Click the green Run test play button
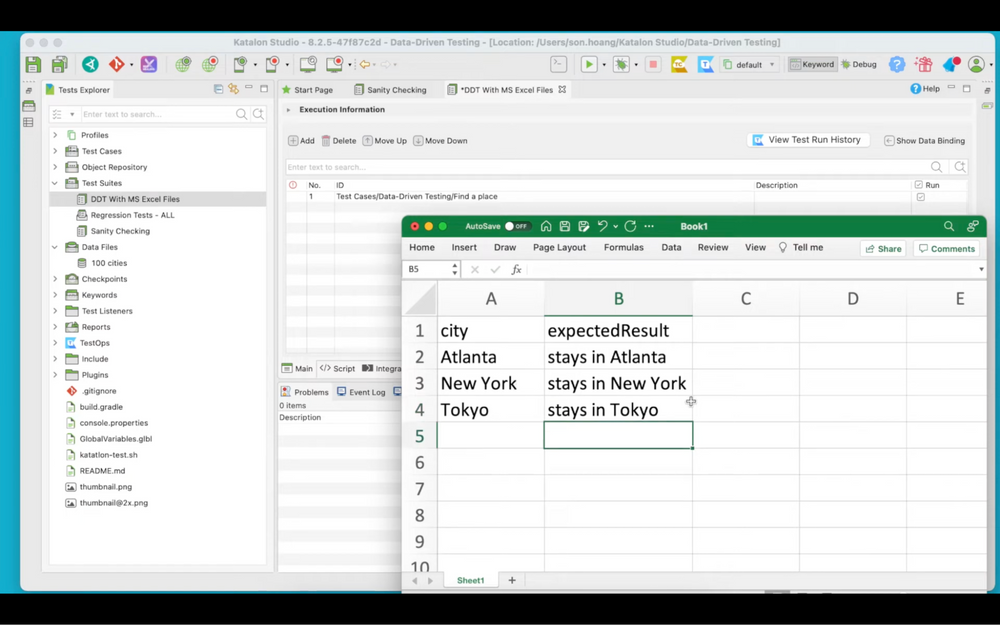The width and height of the screenshot is (1000, 625). click(589, 65)
